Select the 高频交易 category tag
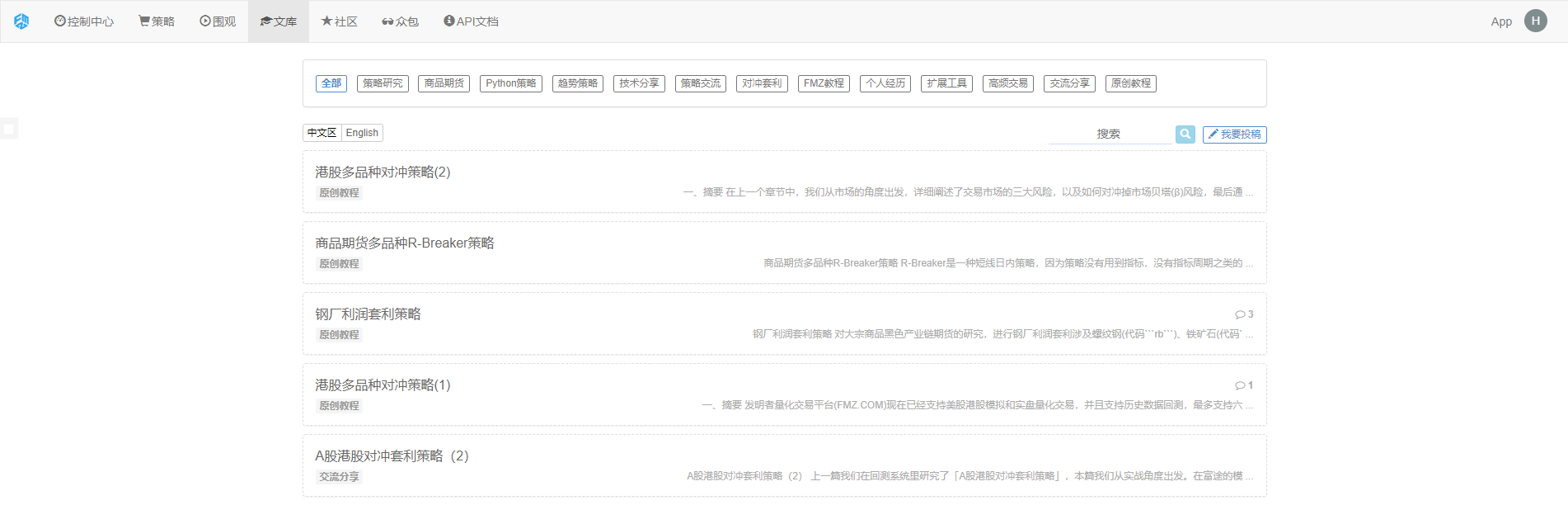 (1007, 83)
